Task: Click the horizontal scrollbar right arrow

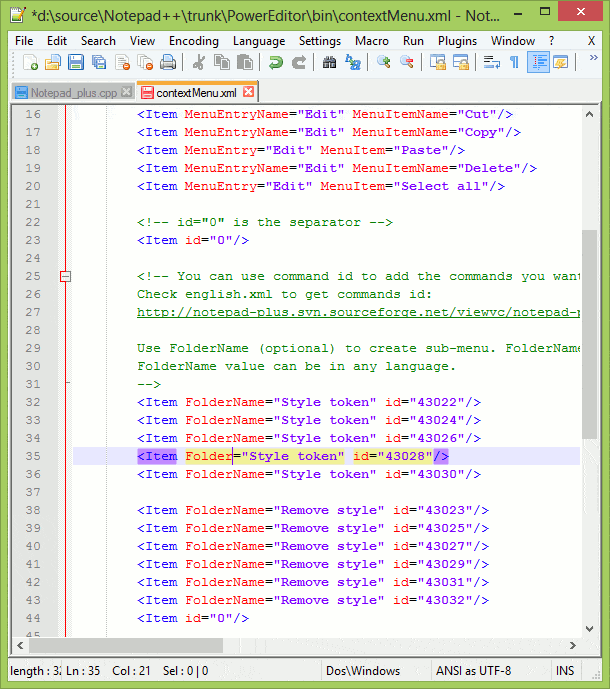Action: coord(573,645)
